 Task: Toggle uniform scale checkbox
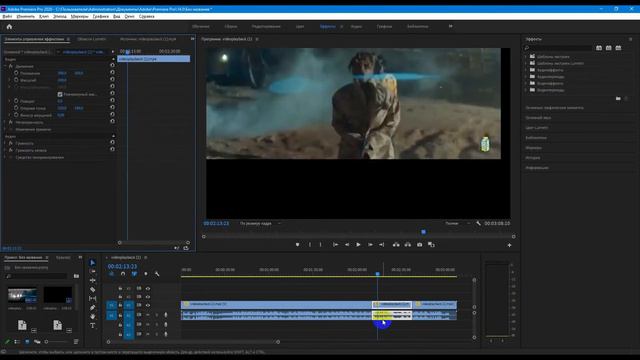point(60,94)
